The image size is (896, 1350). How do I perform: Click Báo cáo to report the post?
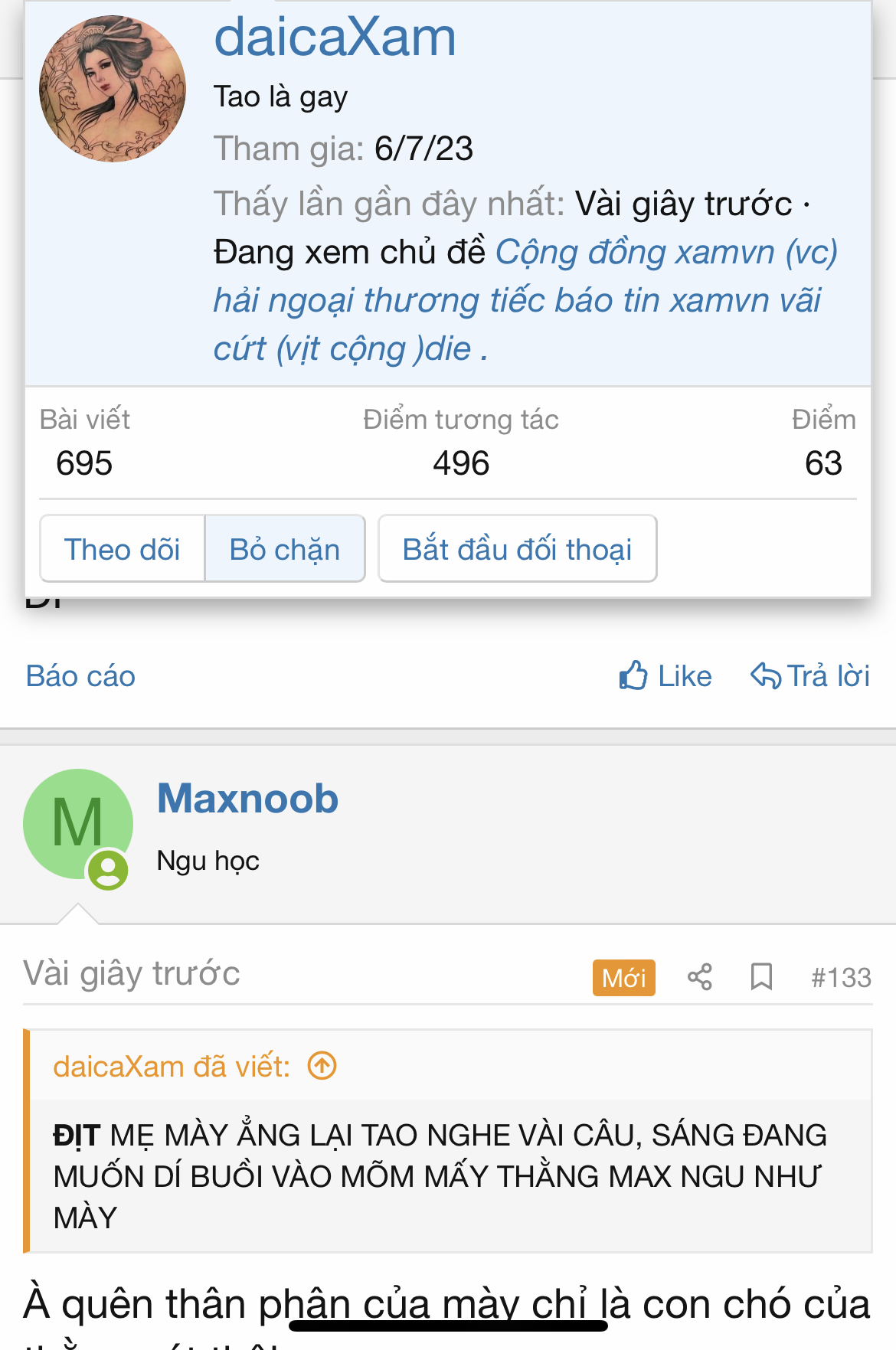point(80,676)
